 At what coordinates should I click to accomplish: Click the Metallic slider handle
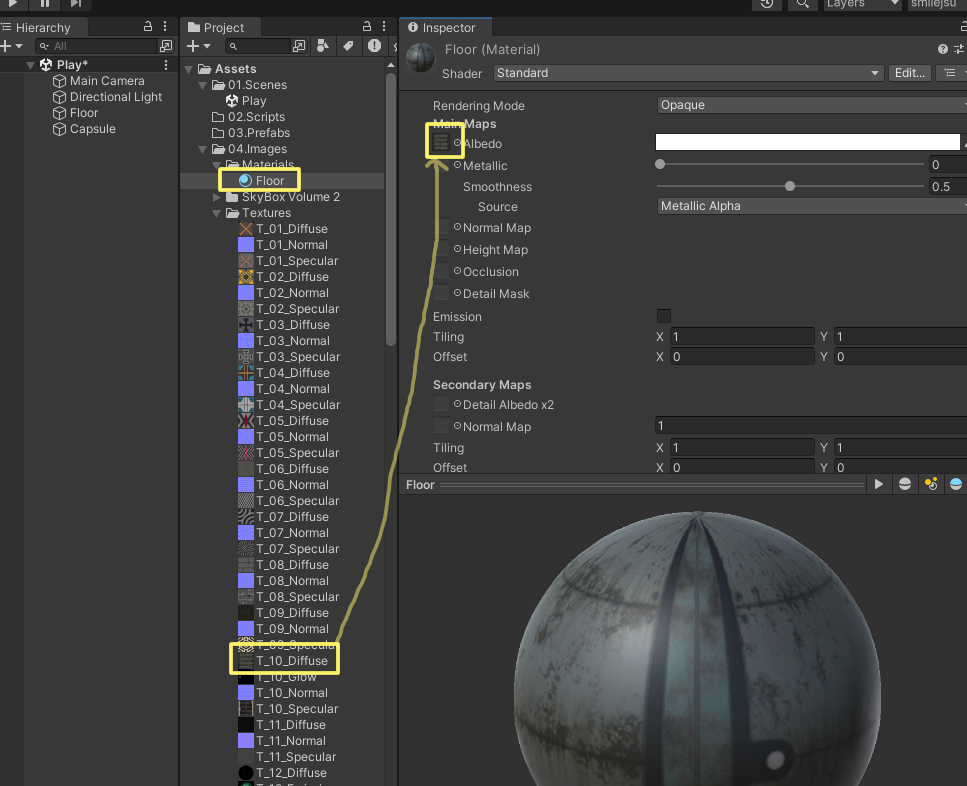coord(660,164)
